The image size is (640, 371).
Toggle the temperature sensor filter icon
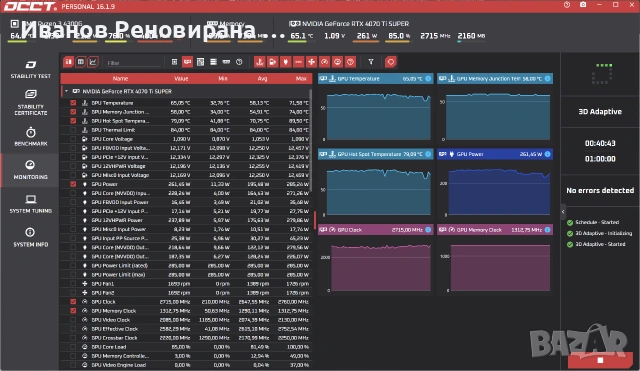point(260,62)
